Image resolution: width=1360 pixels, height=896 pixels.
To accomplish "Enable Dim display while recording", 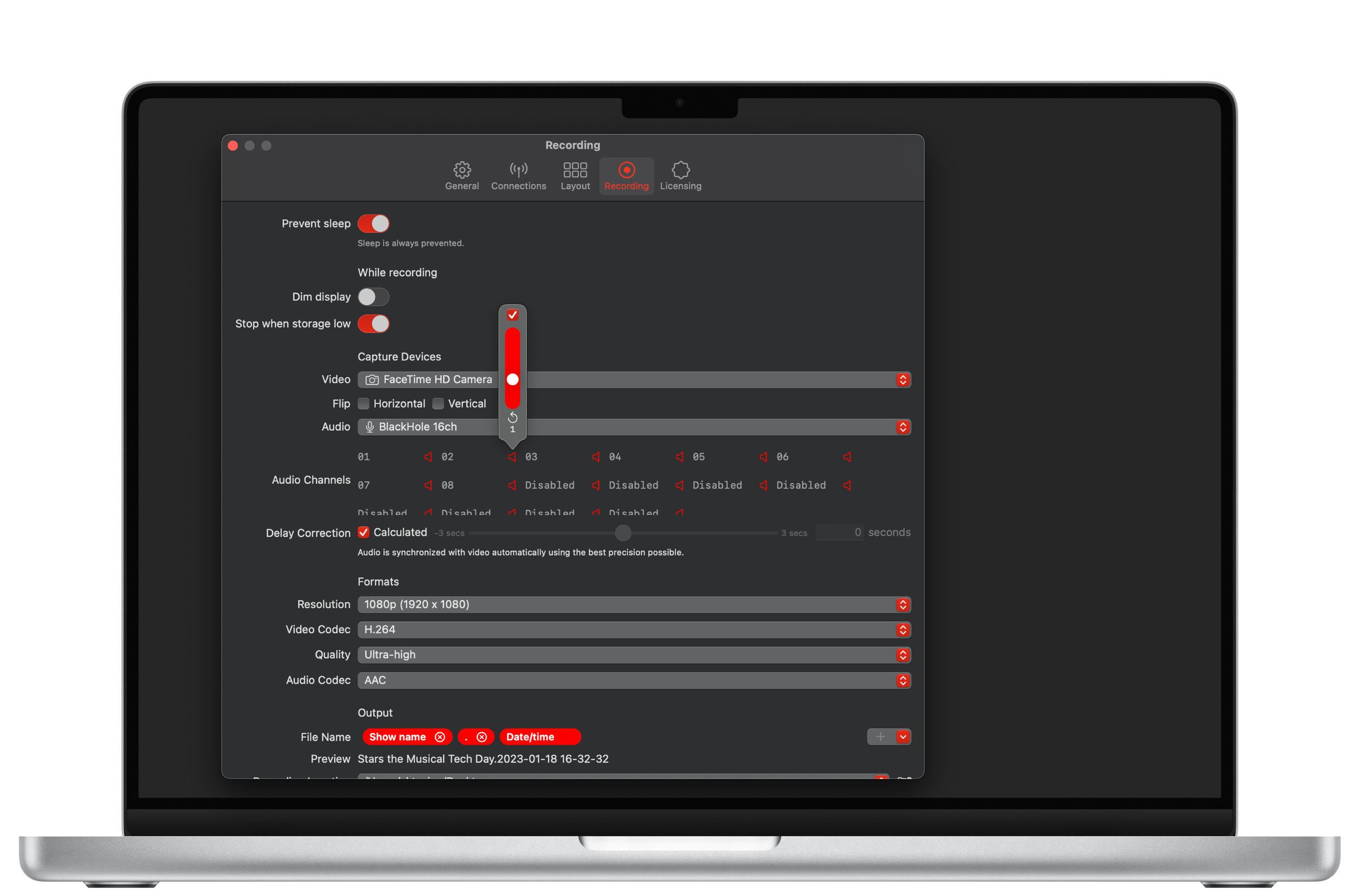I will coord(373,297).
